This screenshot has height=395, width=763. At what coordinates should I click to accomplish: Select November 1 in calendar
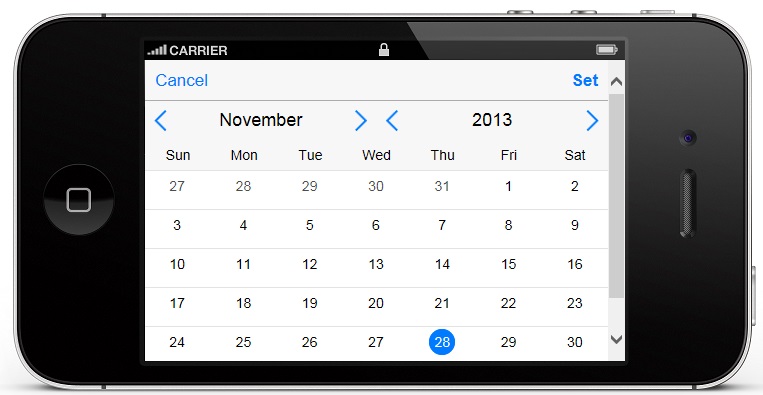(x=509, y=186)
